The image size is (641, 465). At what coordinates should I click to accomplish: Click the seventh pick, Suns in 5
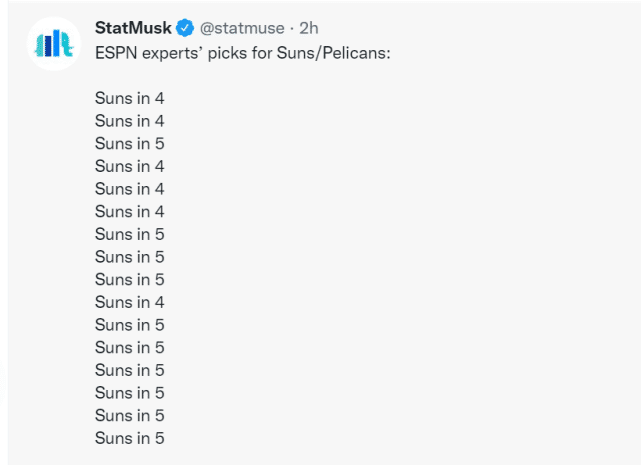130,234
